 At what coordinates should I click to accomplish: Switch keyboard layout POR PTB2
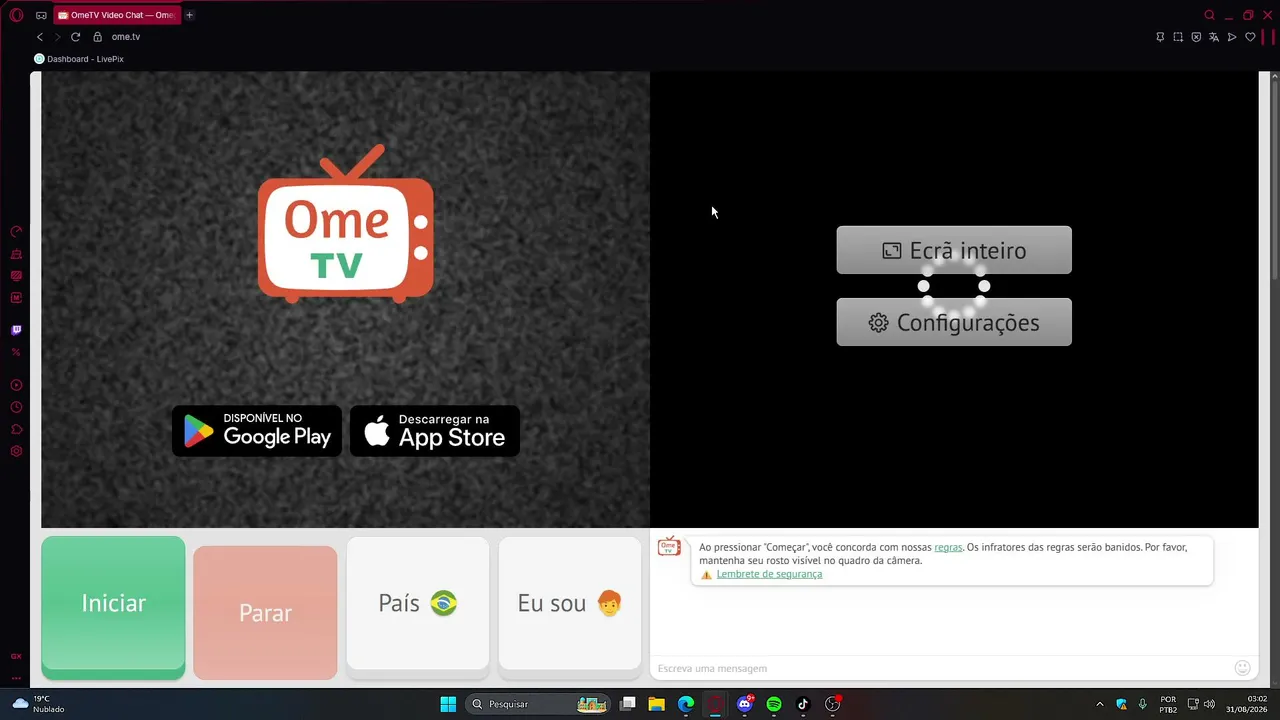coord(1168,704)
